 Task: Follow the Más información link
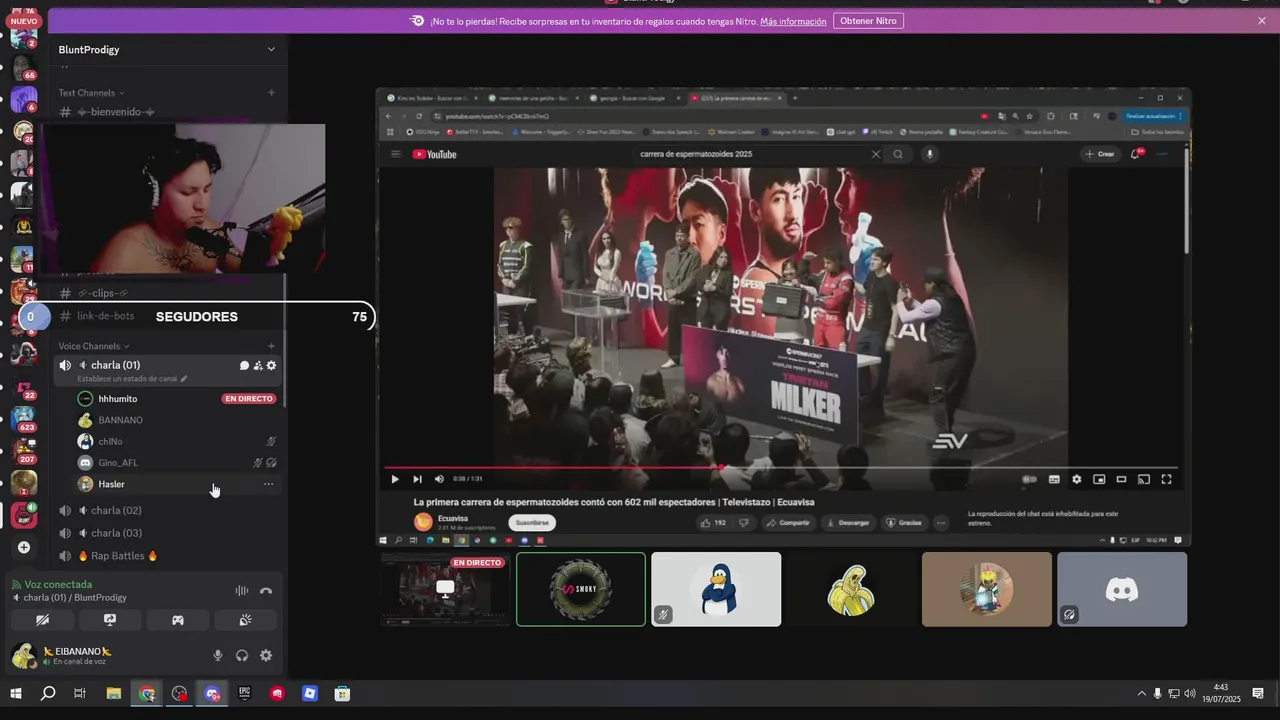pyautogui.click(x=793, y=21)
